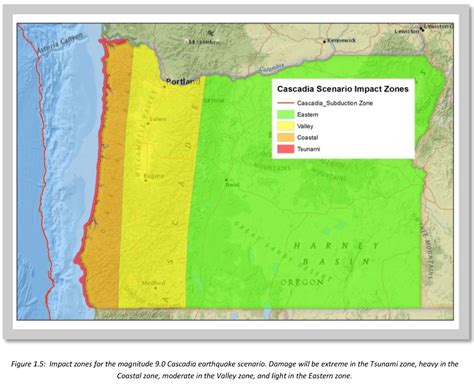Screen dimensions: 474x386
Task: Click the red Tsunami legend swatch
Action: (286, 149)
